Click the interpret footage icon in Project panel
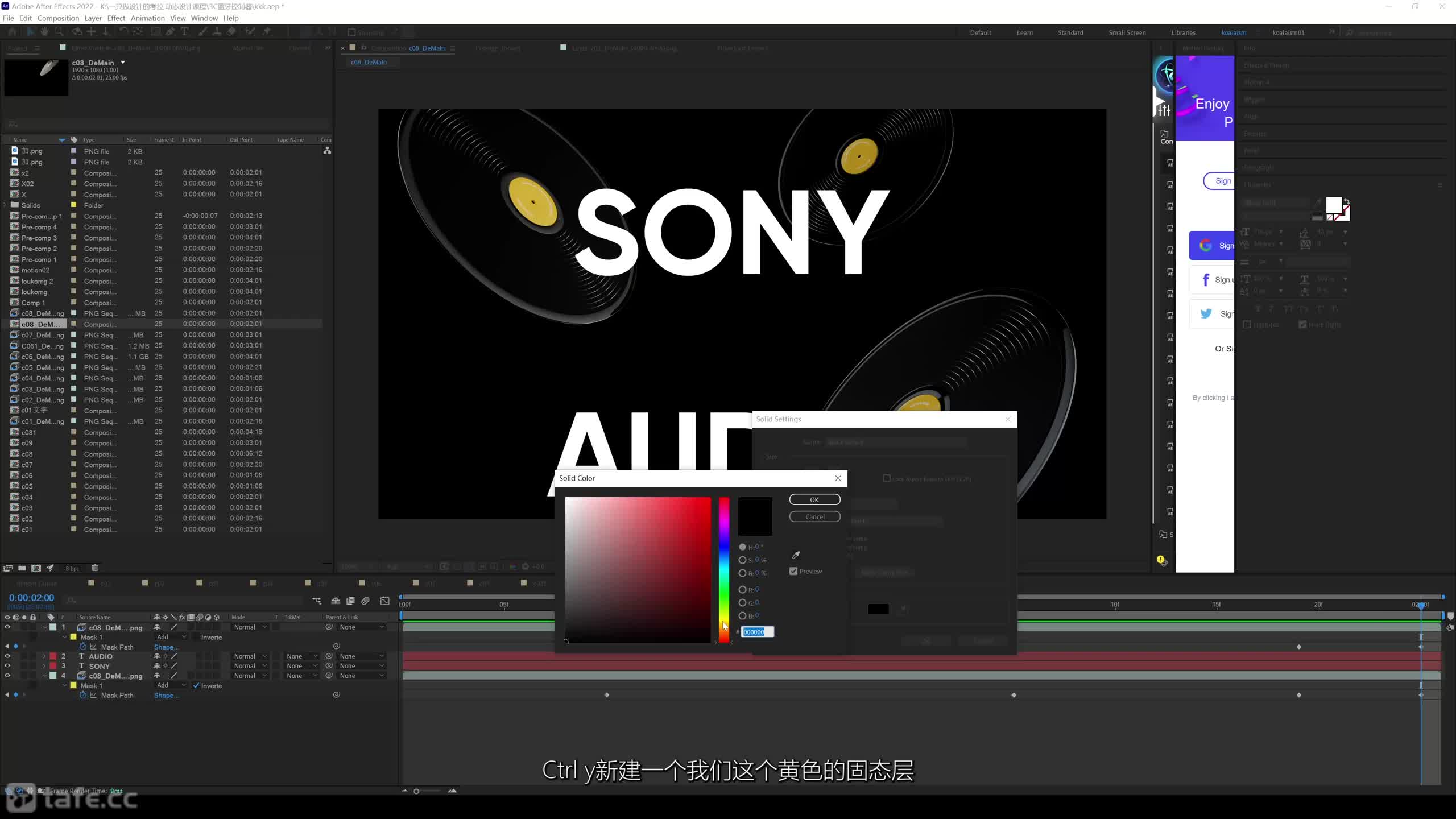The height and width of the screenshot is (819, 1456). pos(8,568)
